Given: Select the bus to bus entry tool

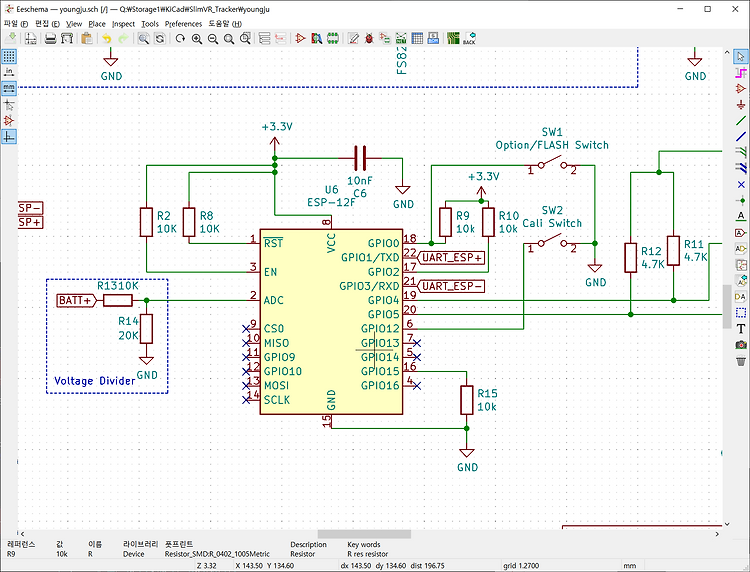Looking at the screenshot, I should pyautogui.click(x=740, y=168).
